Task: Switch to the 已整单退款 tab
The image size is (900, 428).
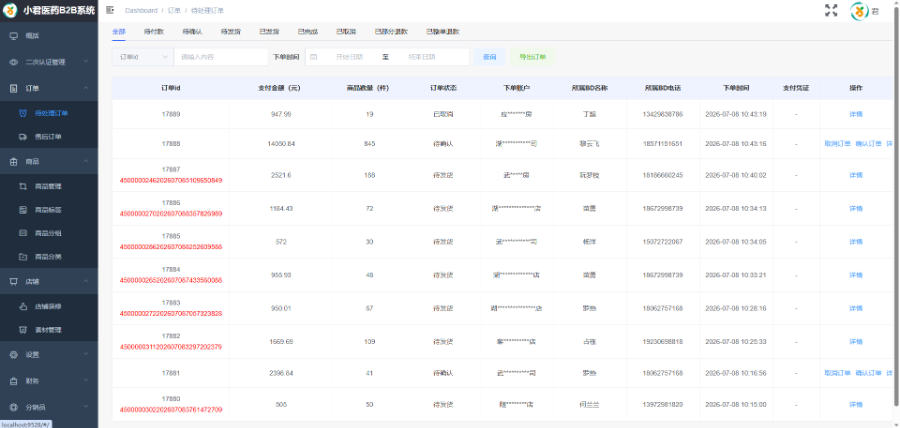Action: [x=443, y=32]
